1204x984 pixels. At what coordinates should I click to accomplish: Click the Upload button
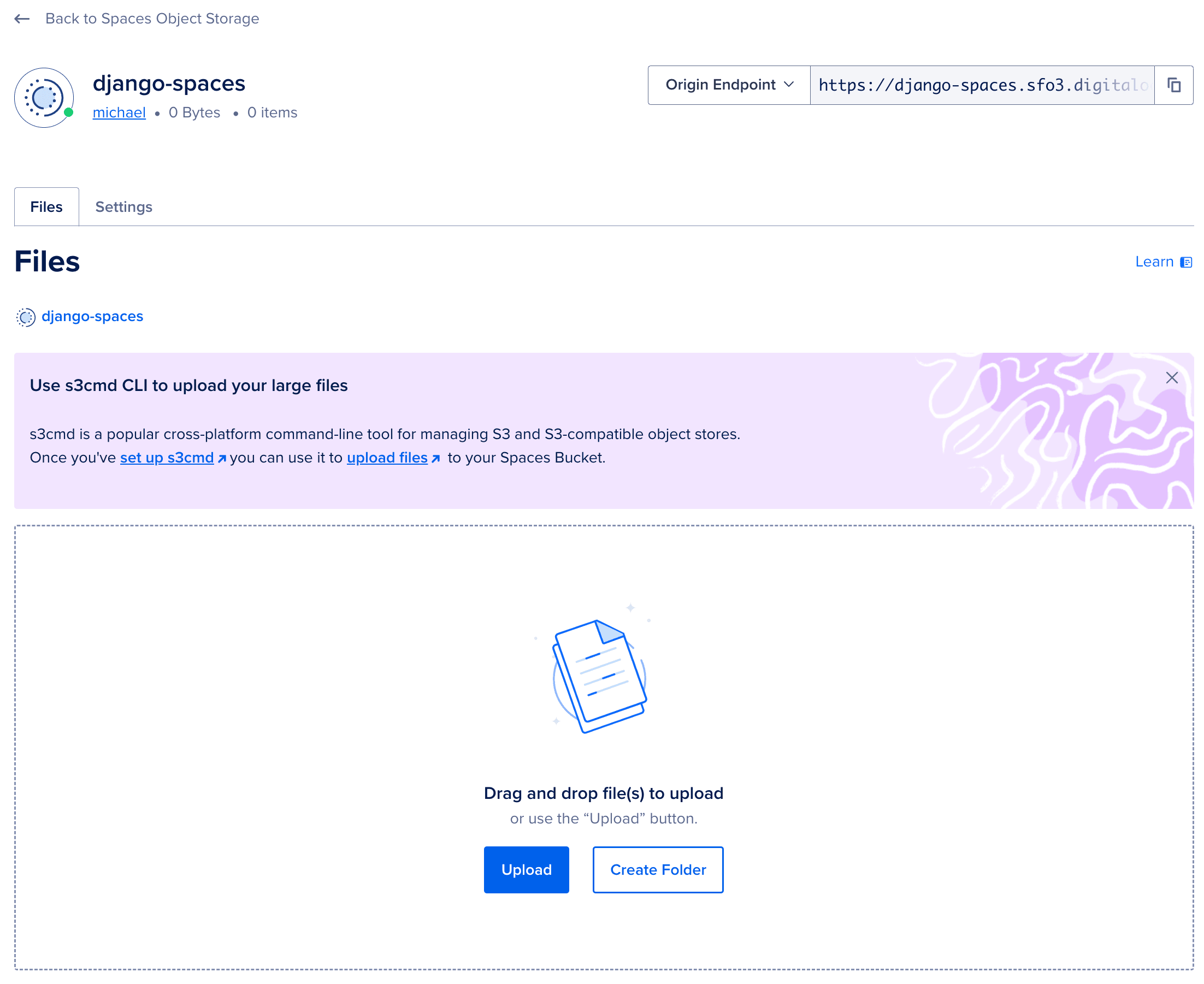coord(526,869)
